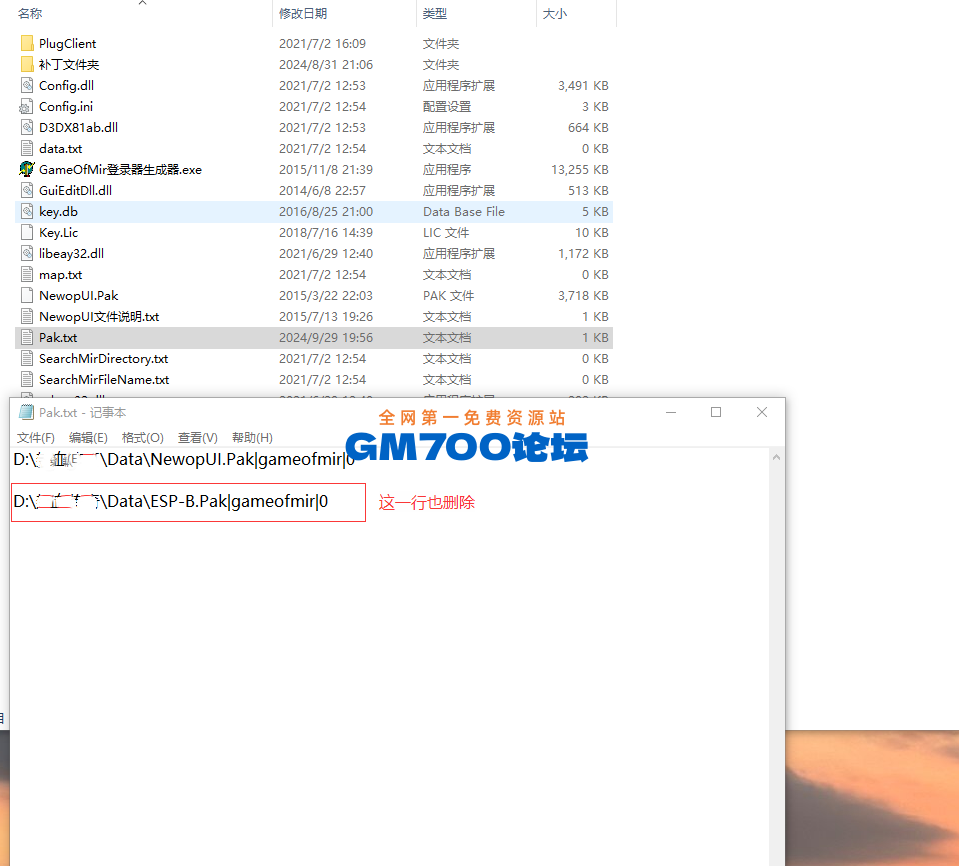Select the SearchMirDirectory.txt file
This screenshot has width=959, height=866.
(x=103, y=359)
